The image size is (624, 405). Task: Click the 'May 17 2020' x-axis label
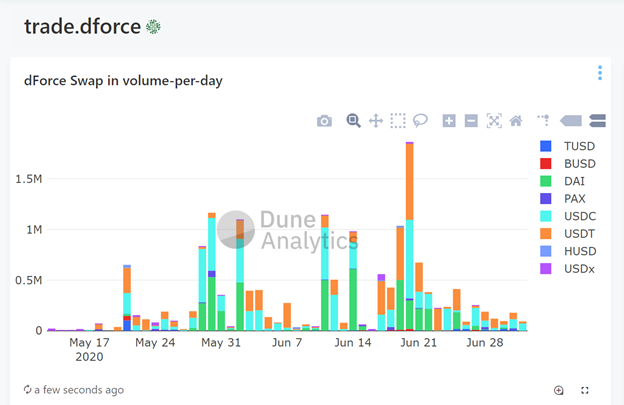point(89,349)
